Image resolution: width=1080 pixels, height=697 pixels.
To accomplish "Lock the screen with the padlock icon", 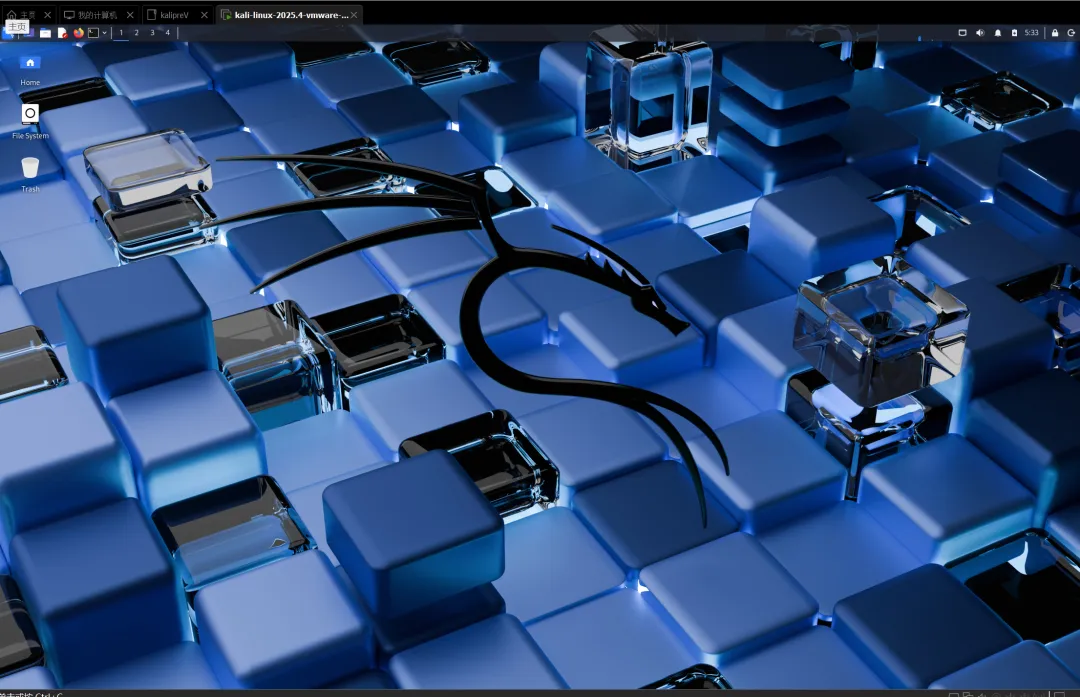I will pos(1055,32).
